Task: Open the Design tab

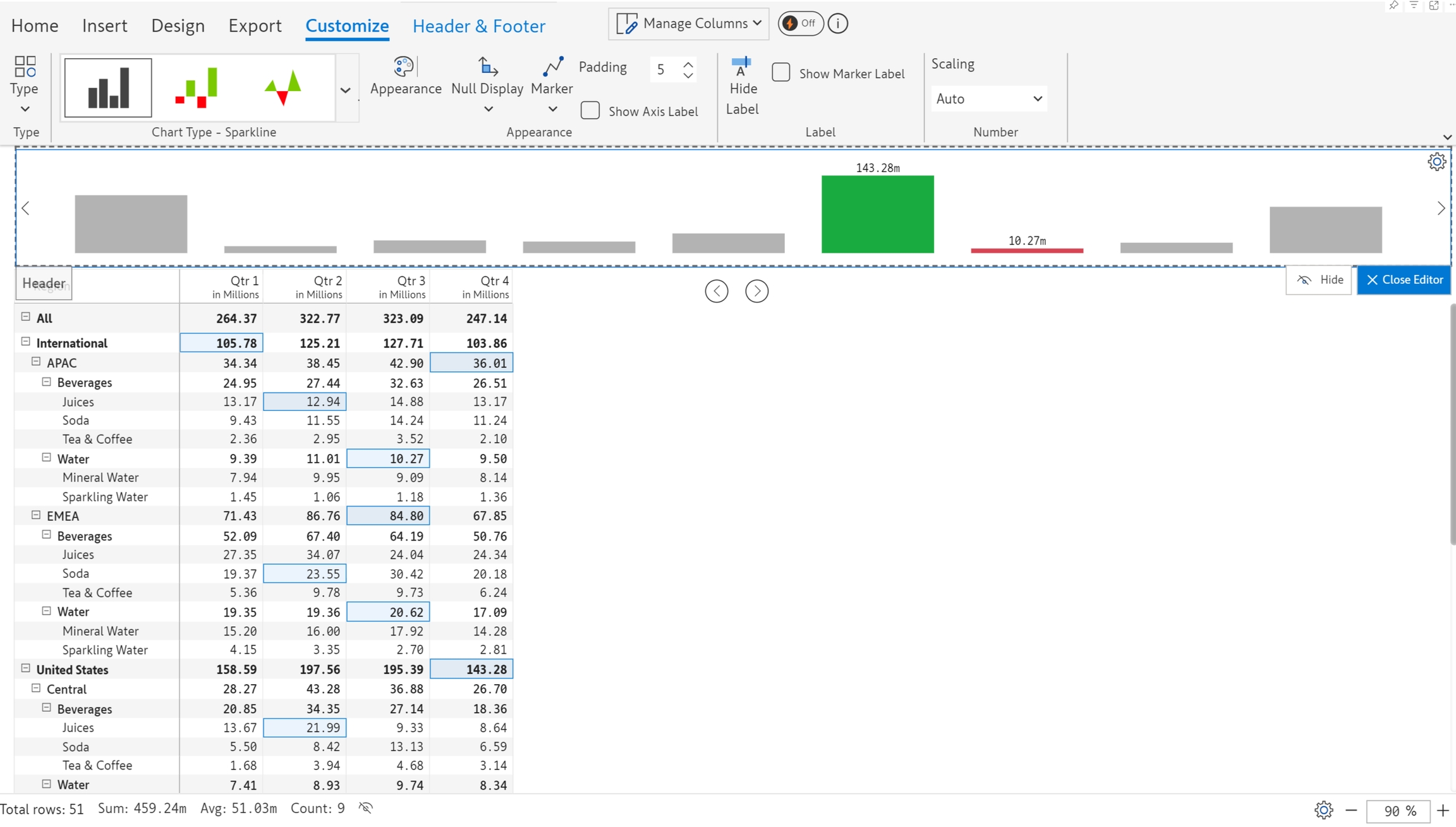Action: 178,26
